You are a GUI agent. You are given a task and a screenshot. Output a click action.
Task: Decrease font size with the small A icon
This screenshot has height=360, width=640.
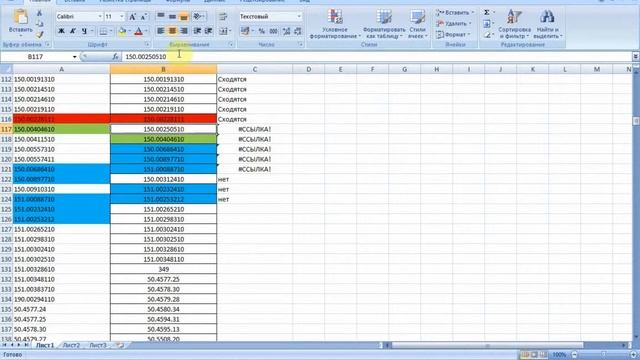pos(143,17)
